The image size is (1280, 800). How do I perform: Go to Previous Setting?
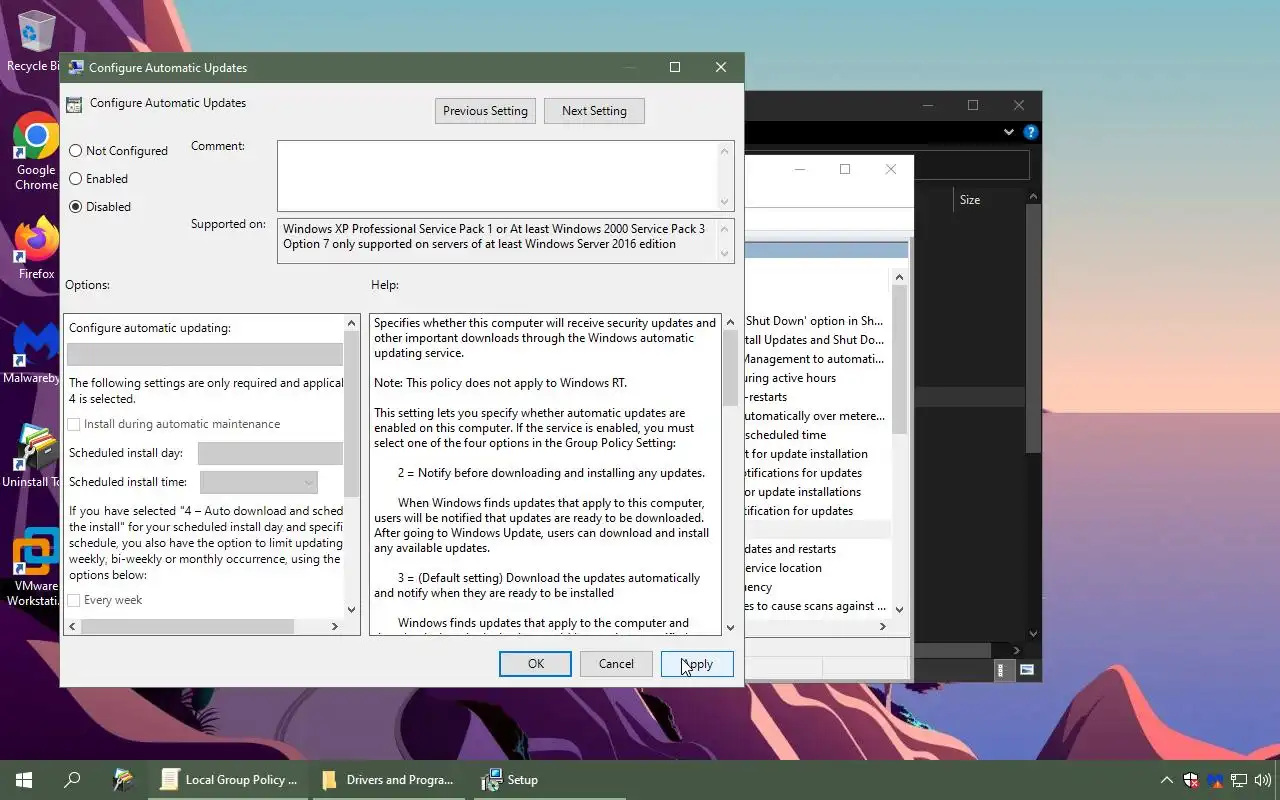coord(485,111)
